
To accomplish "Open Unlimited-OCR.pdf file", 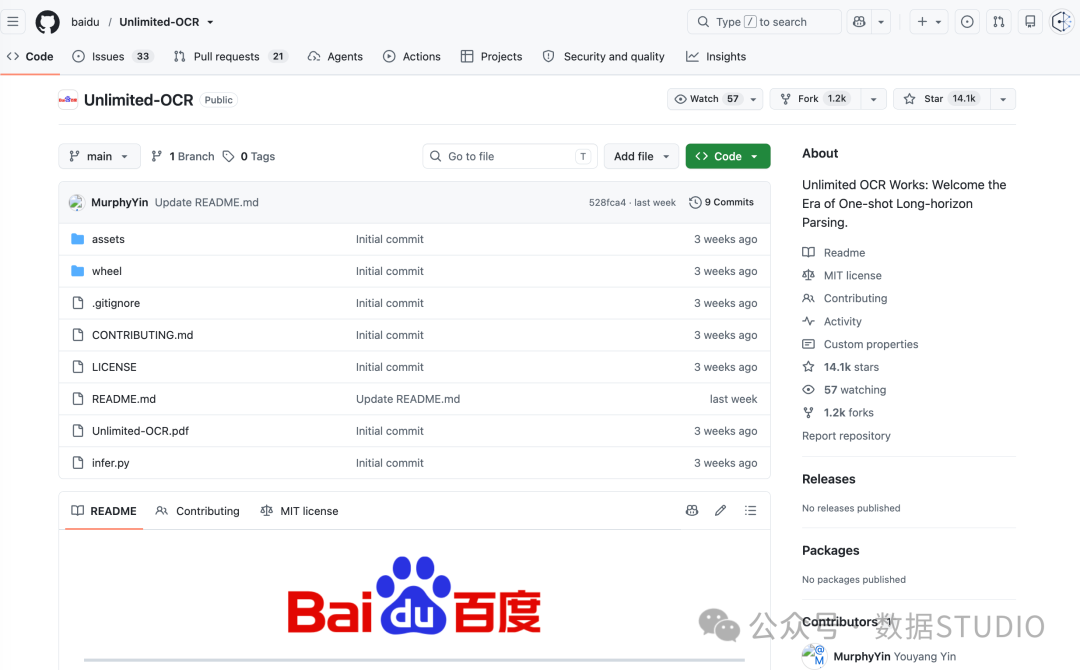I will (140, 431).
